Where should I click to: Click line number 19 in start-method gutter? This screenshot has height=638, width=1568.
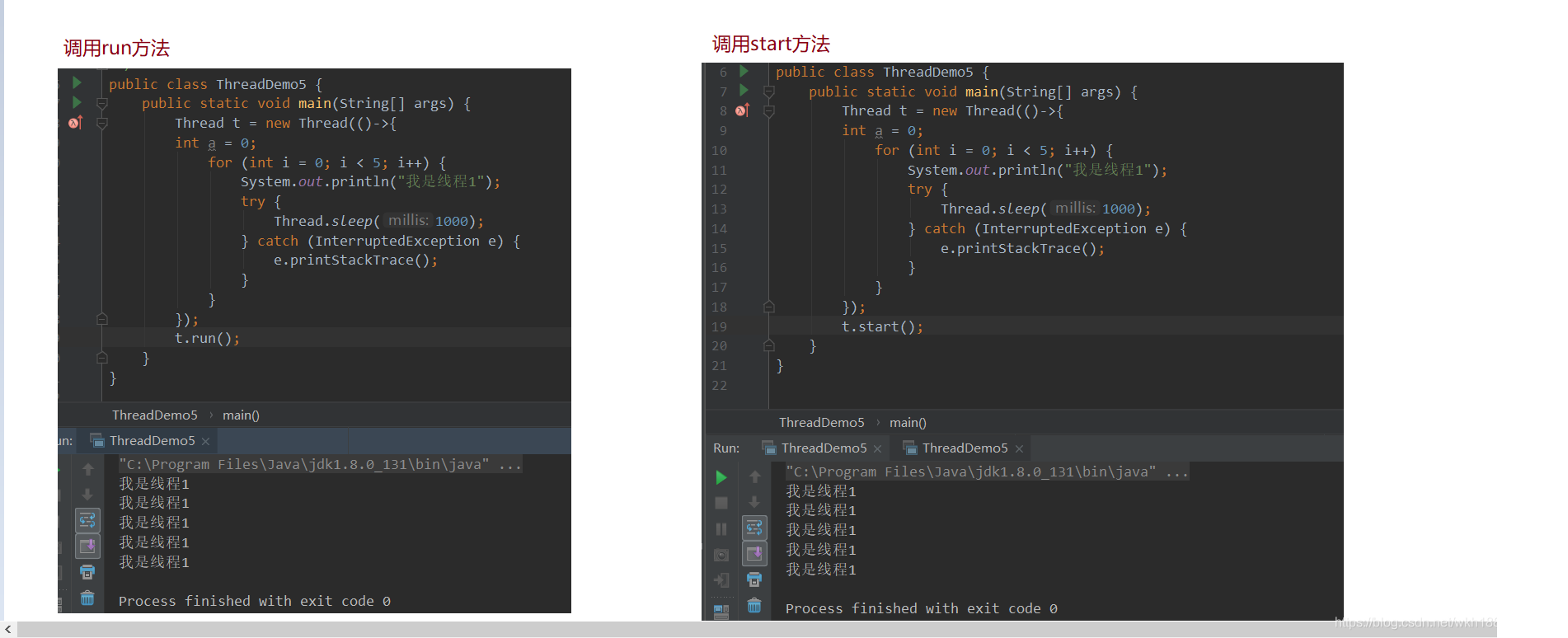pos(719,327)
